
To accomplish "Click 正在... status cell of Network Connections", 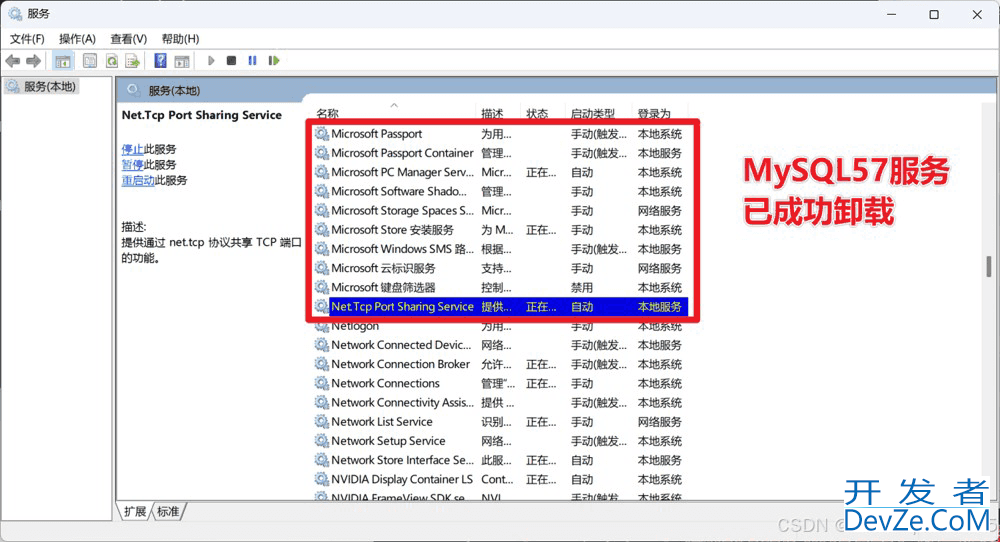I will [x=541, y=383].
